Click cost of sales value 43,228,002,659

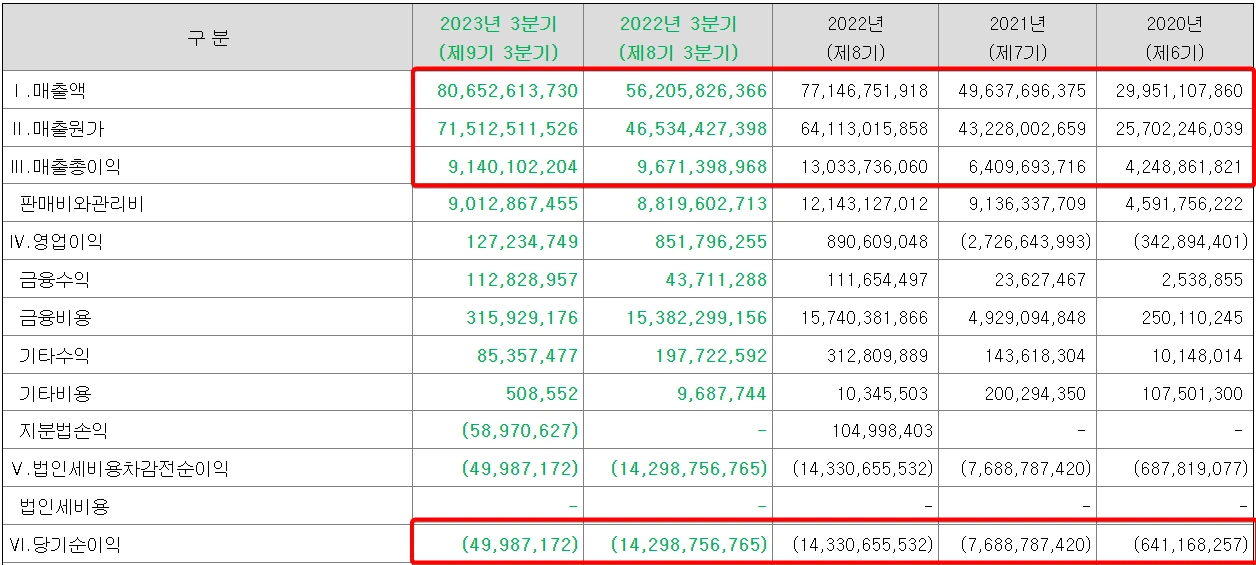coord(1022,129)
